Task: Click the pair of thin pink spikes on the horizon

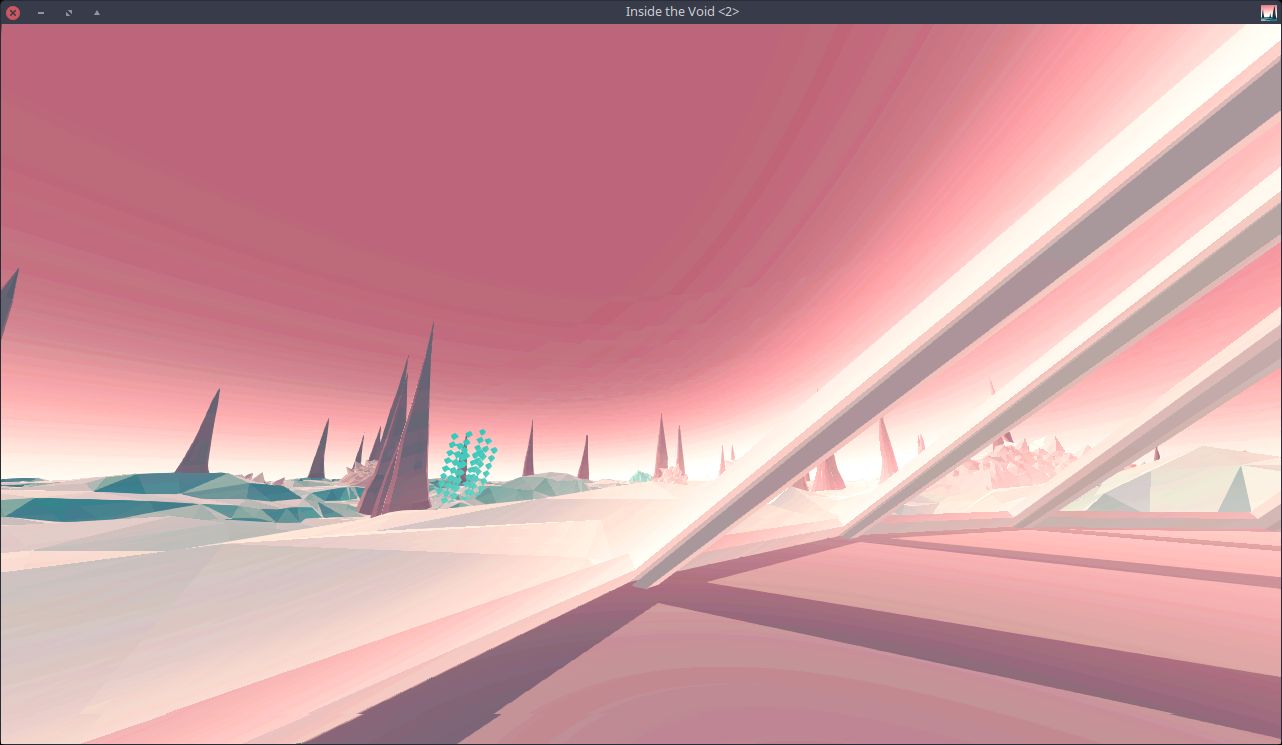Action: coord(669,446)
